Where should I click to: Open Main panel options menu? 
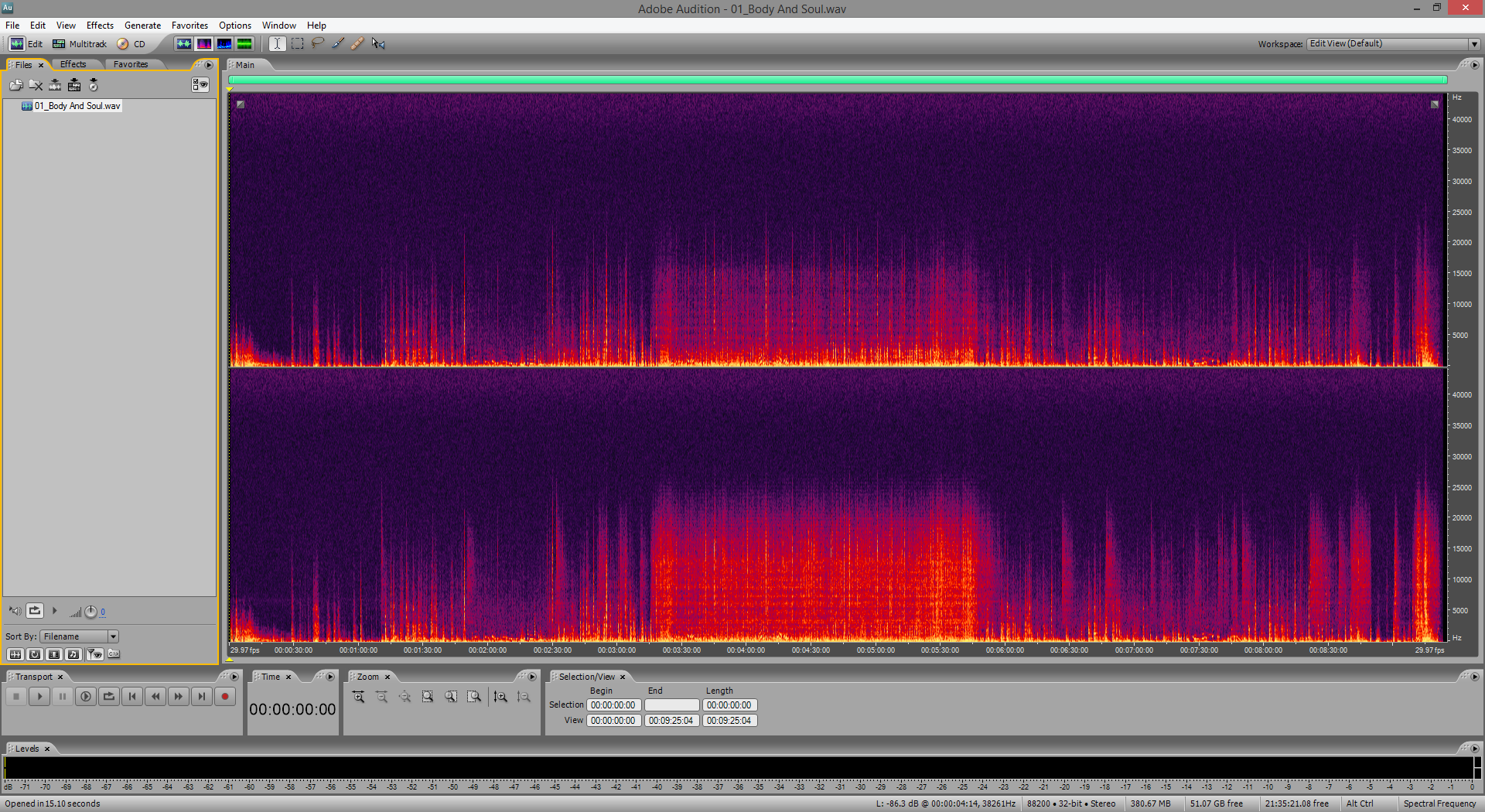pos(1474,65)
